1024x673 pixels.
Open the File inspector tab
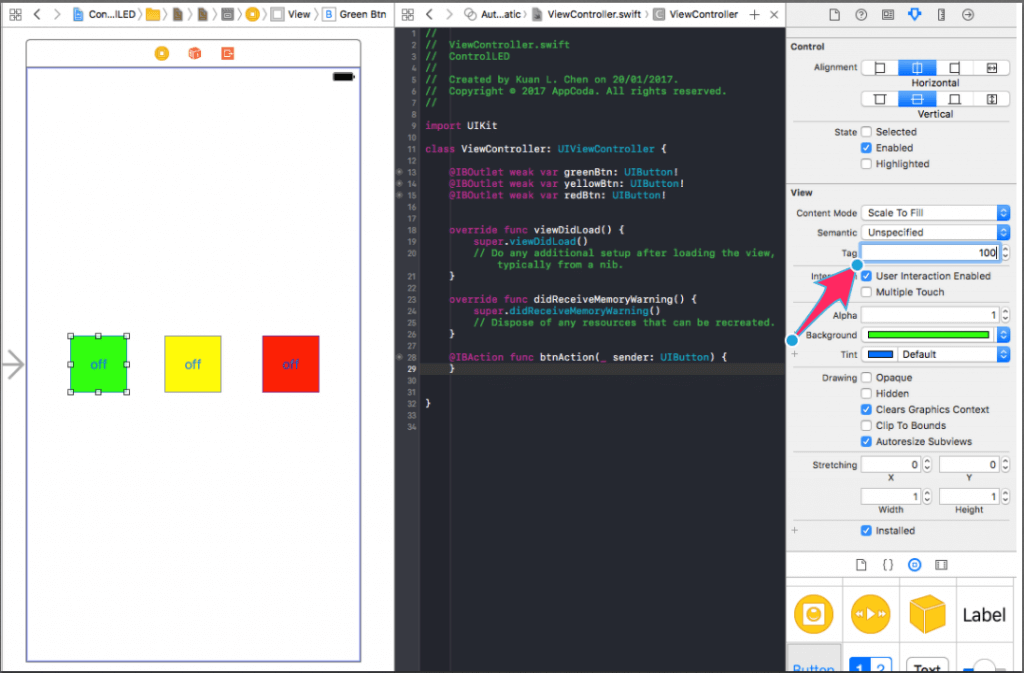834,14
